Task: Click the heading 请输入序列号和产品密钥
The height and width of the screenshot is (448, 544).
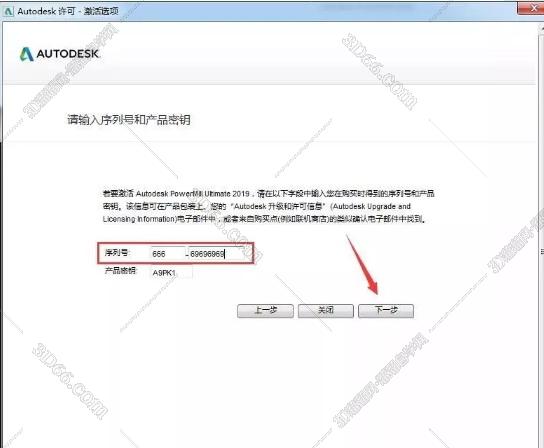Action: pyautogui.click(x=129, y=120)
